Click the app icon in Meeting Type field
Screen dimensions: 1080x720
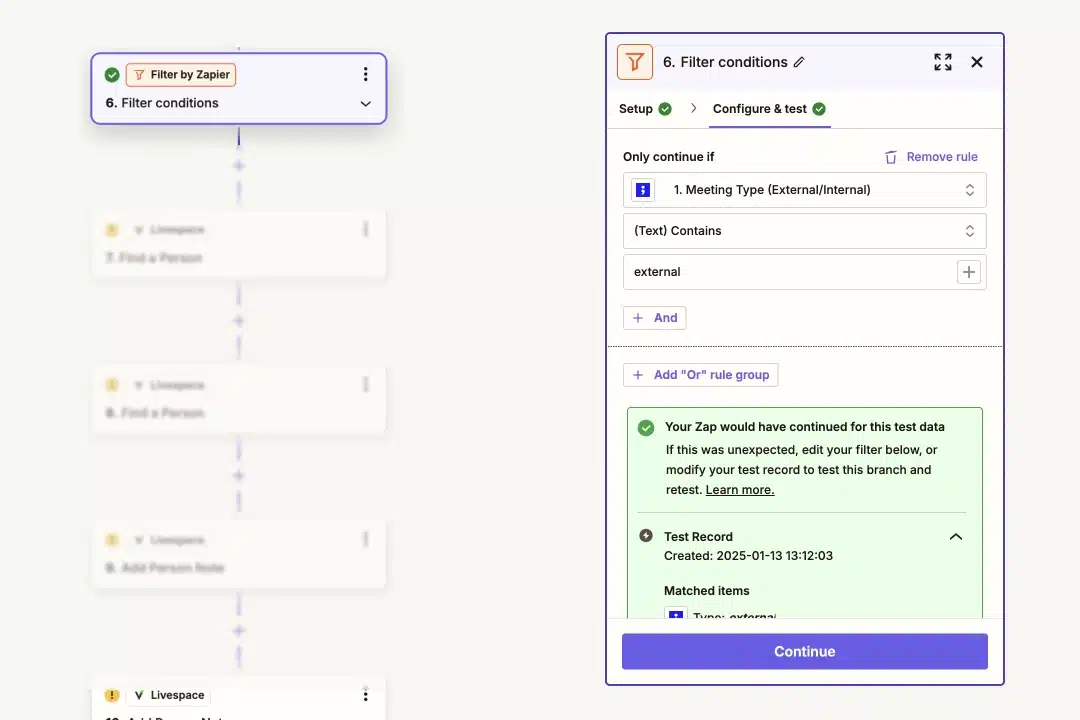click(643, 189)
